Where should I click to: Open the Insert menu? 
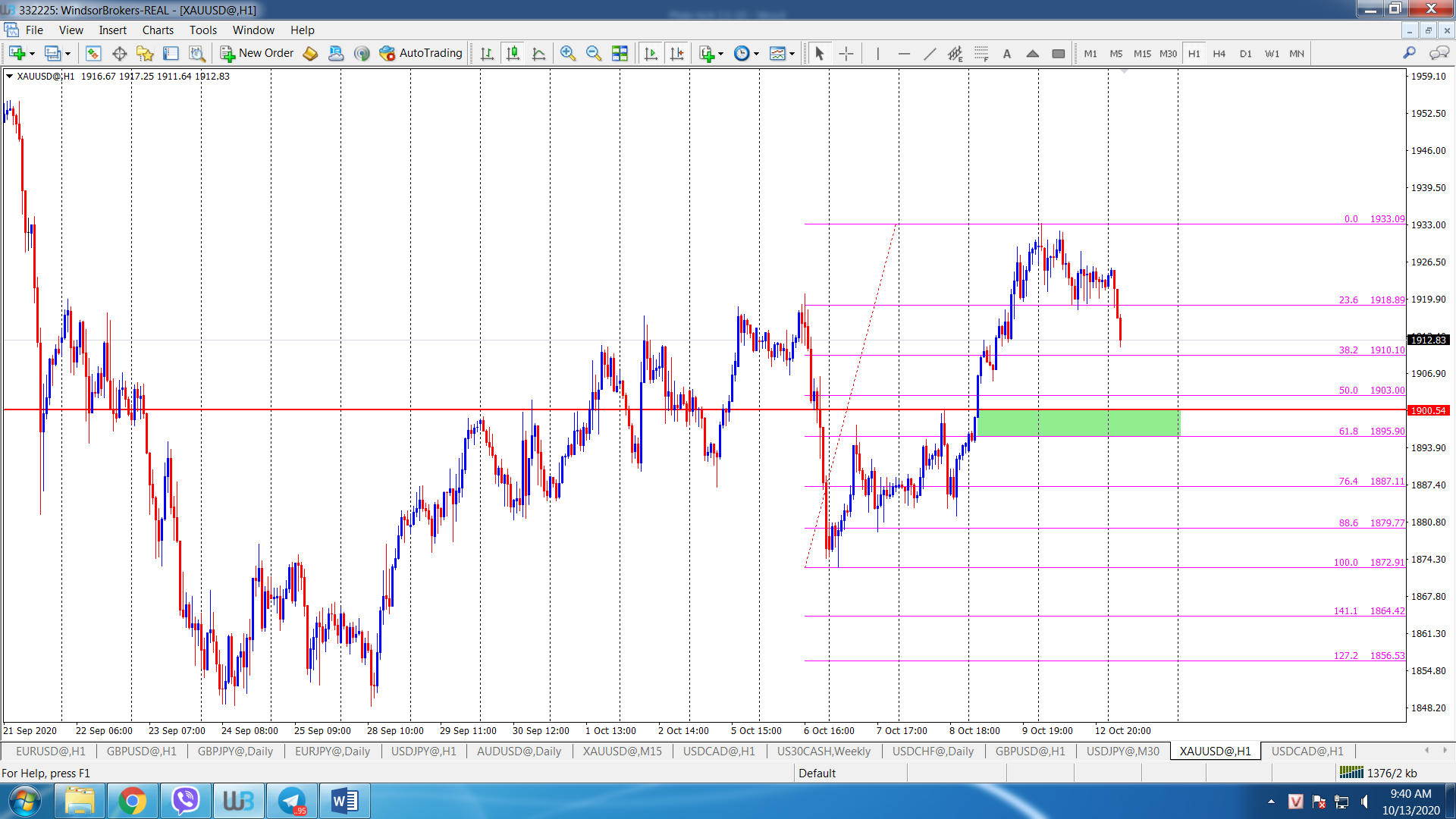tap(112, 30)
